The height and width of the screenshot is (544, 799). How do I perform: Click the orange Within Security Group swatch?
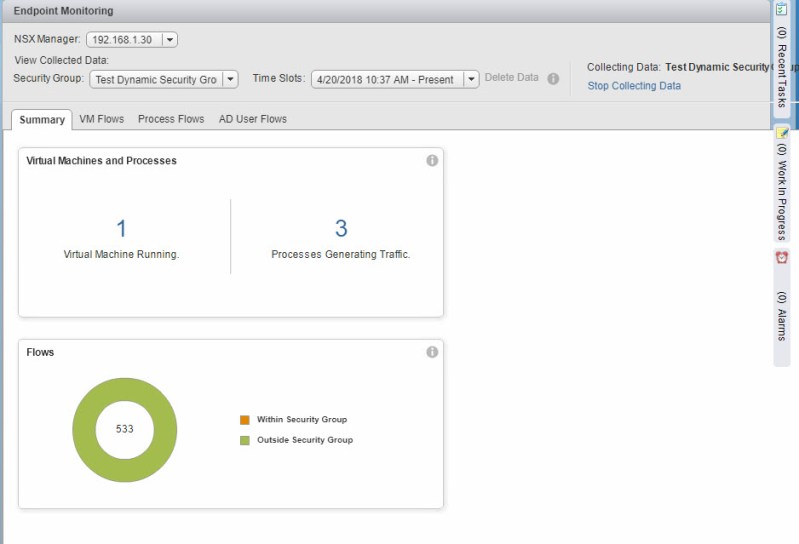[245, 420]
